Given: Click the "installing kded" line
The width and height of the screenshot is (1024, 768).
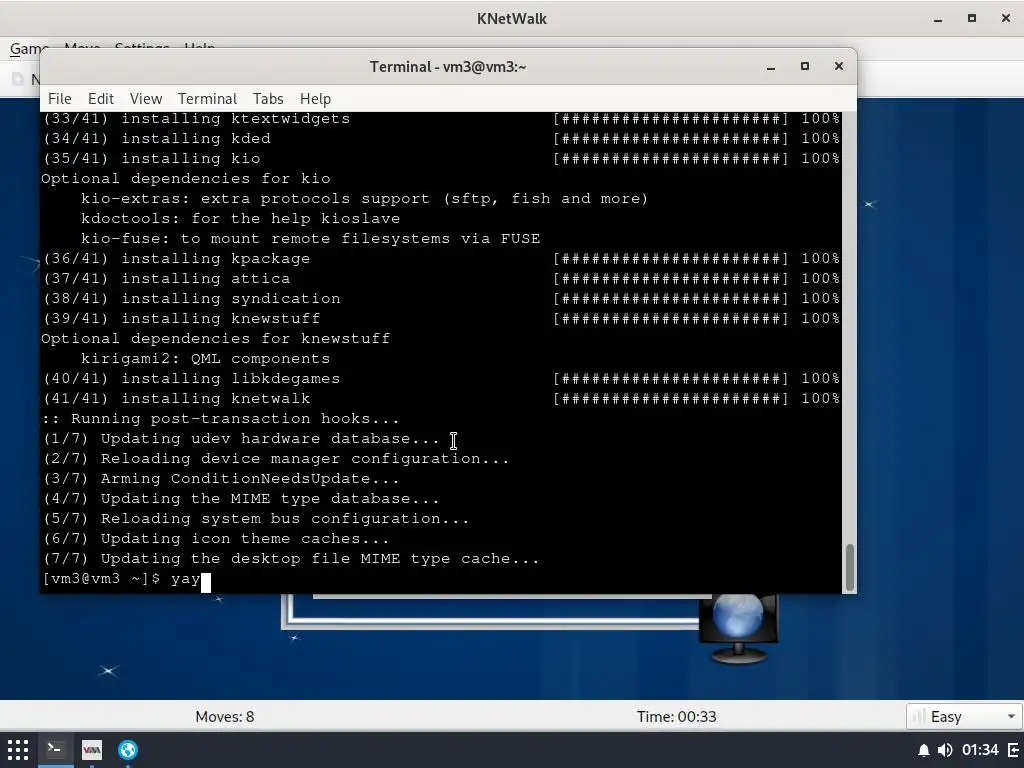Looking at the screenshot, I should (x=441, y=138).
